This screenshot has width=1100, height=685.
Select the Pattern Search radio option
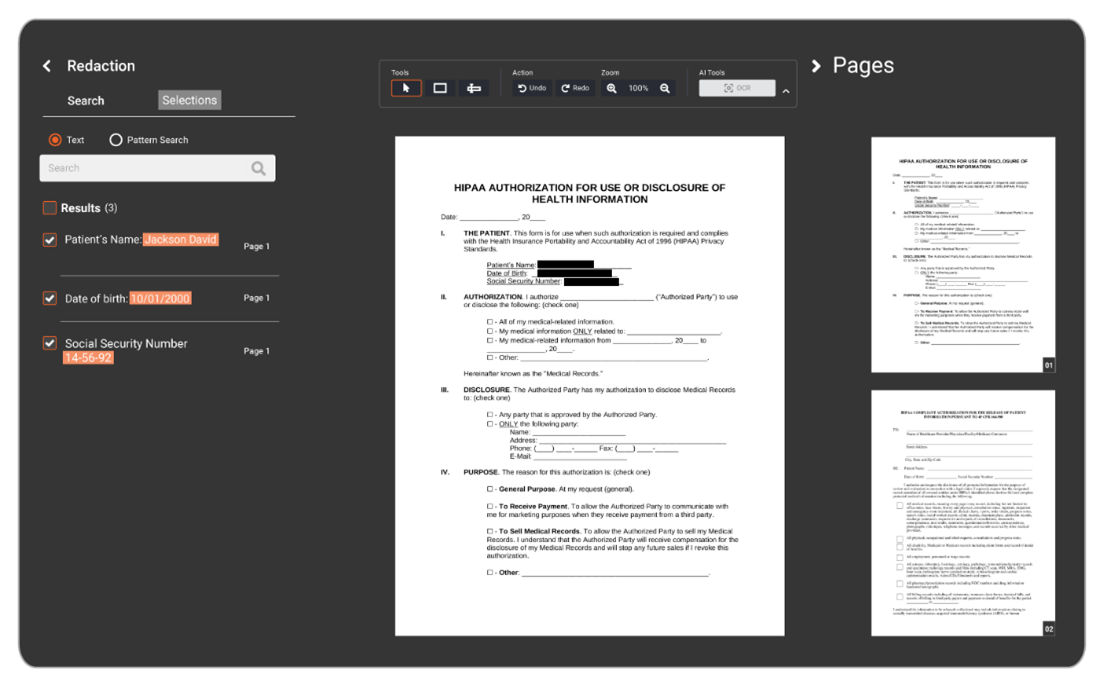116,140
